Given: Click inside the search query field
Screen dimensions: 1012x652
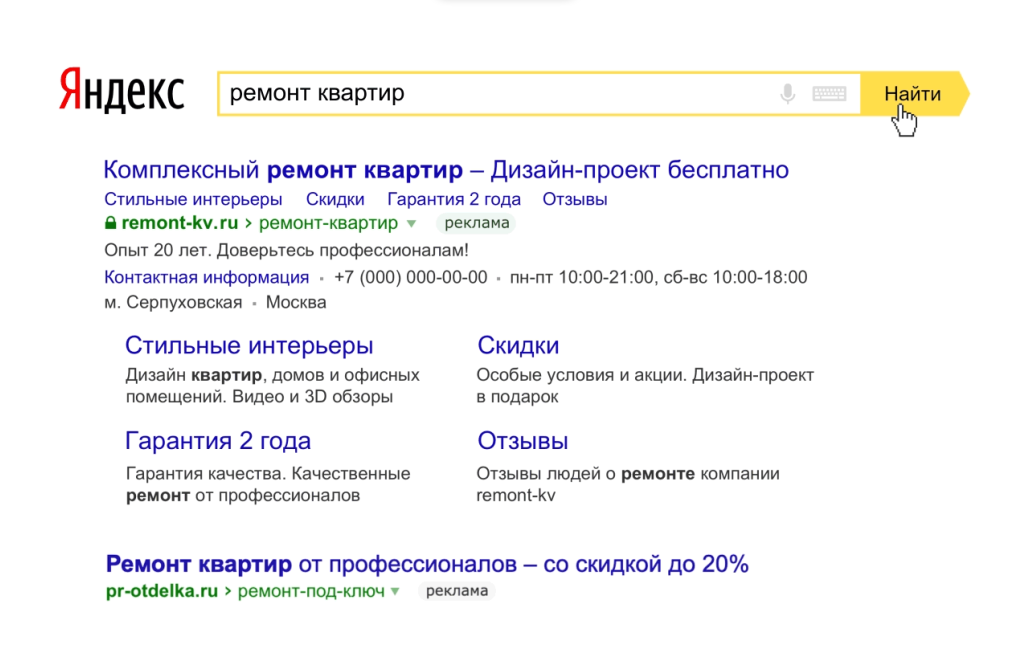Looking at the screenshot, I should (450, 93).
